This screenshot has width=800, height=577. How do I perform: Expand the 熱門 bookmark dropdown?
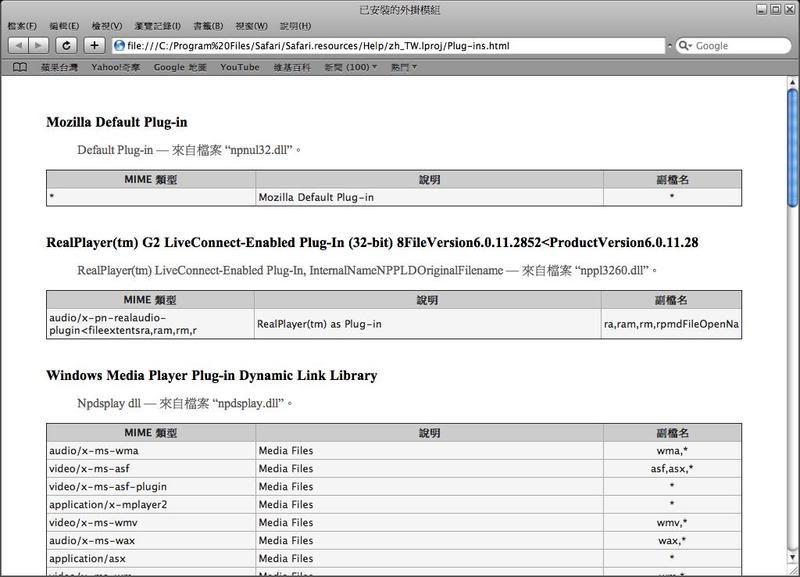click(404, 67)
